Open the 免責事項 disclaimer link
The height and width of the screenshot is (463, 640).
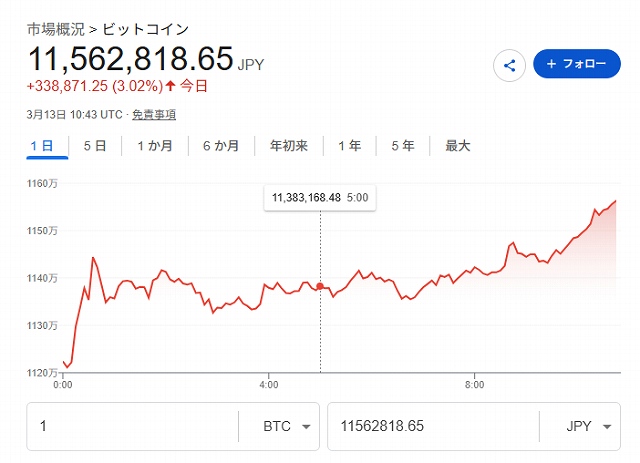point(154,114)
